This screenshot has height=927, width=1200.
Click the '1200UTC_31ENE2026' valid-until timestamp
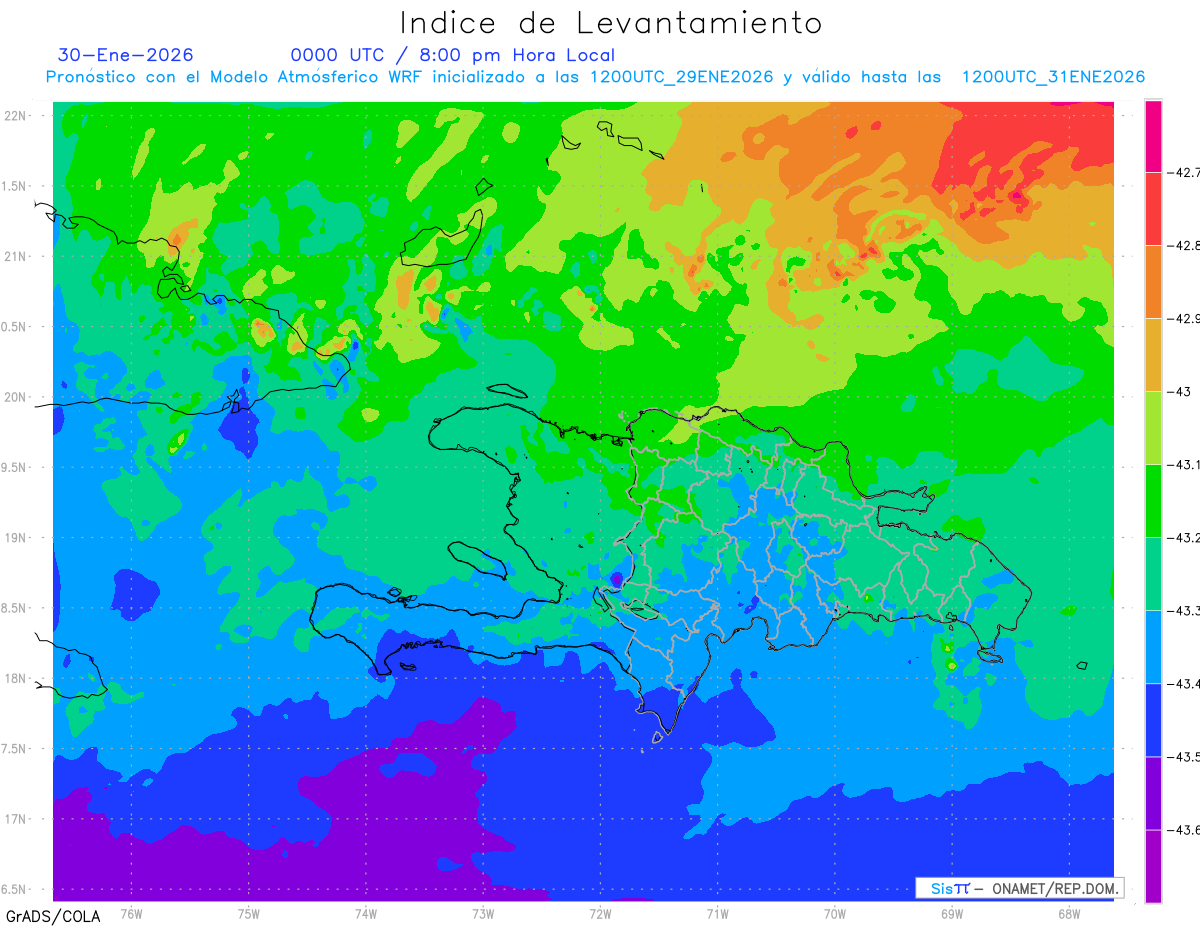(1053, 77)
